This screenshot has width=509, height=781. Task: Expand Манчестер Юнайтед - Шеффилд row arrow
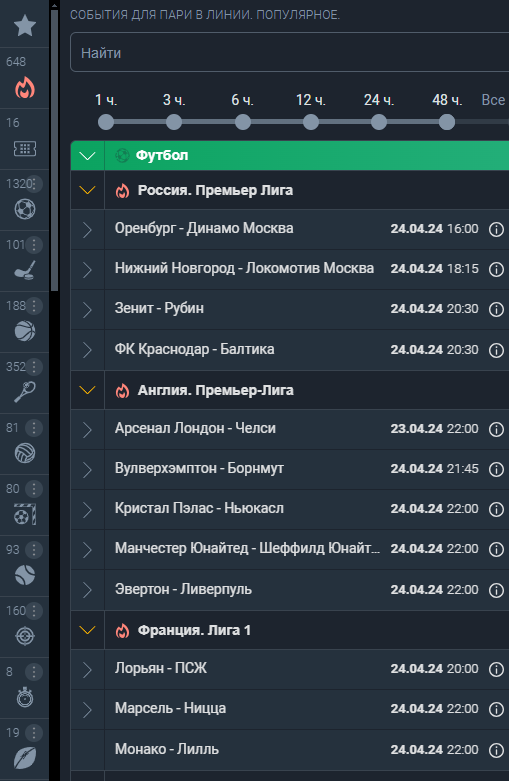[87, 549]
